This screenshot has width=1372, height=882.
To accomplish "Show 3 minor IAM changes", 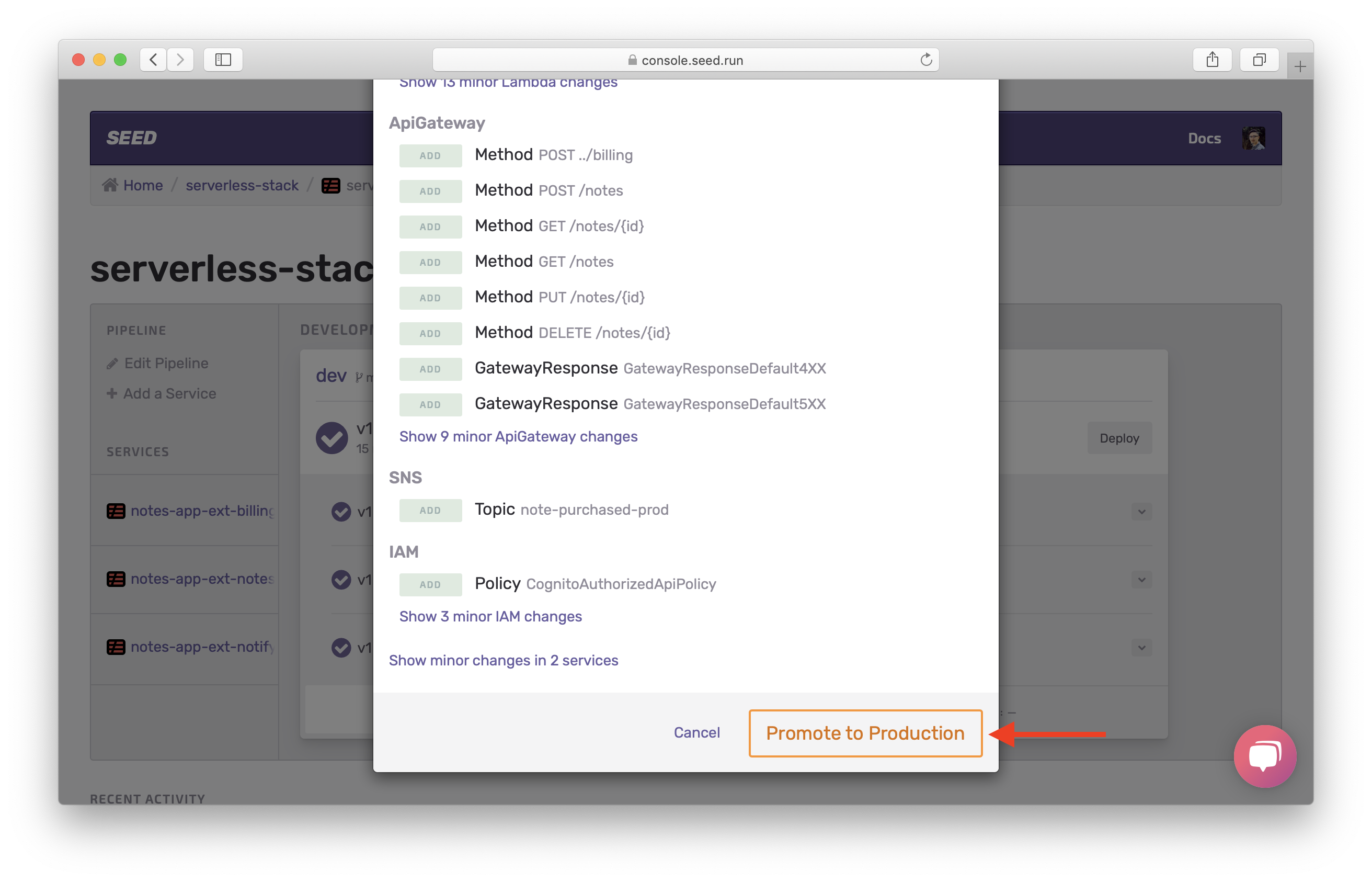I will (490, 616).
